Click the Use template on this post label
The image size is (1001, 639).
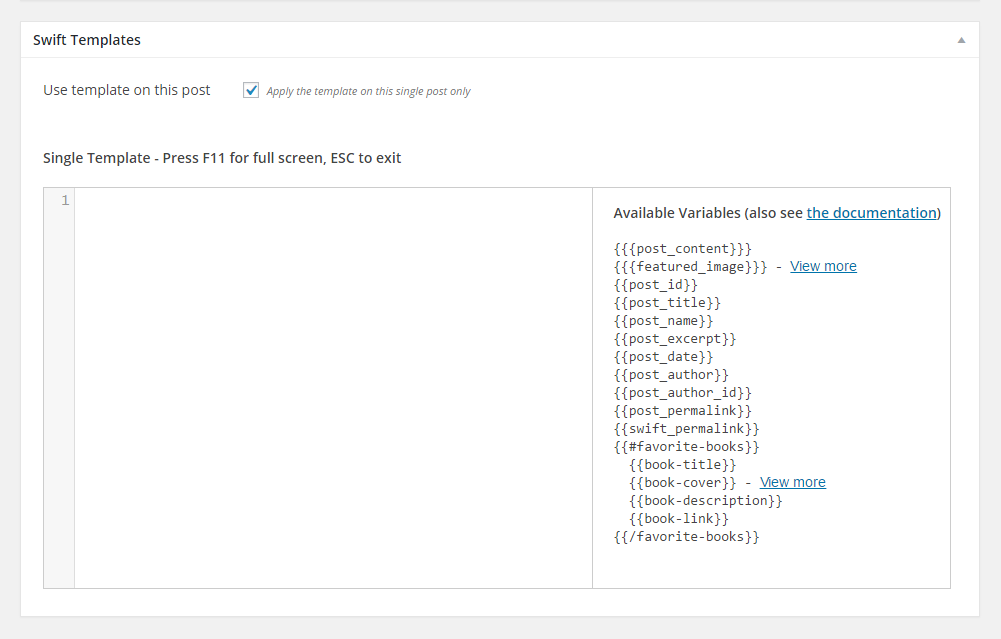click(126, 90)
